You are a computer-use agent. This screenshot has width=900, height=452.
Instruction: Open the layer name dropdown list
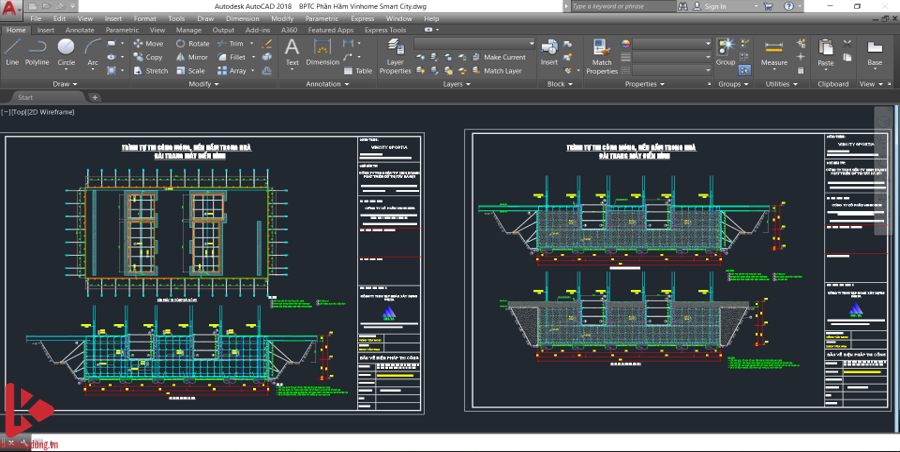[x=475, y=44]
